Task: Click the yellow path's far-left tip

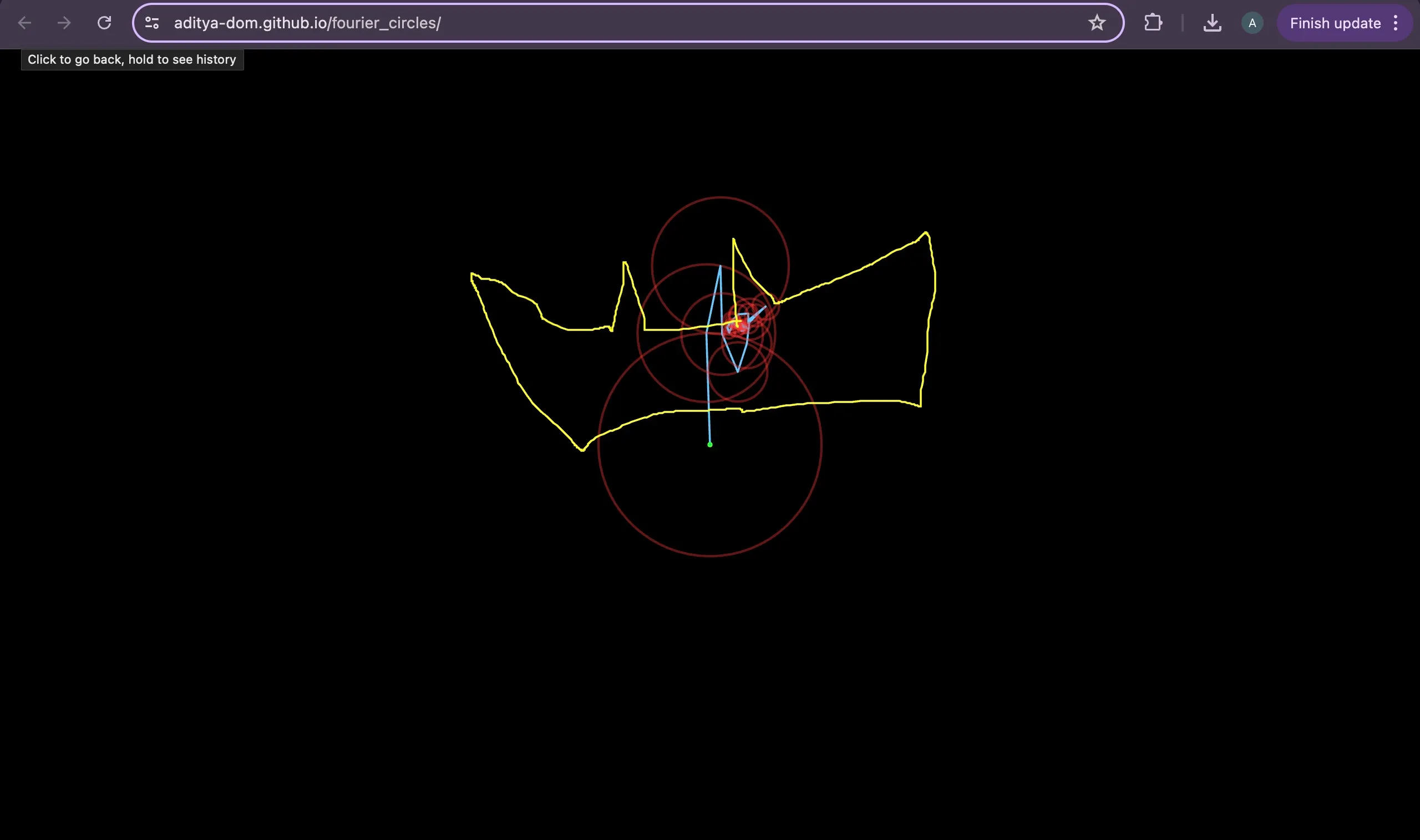Action: click(471, 274)
